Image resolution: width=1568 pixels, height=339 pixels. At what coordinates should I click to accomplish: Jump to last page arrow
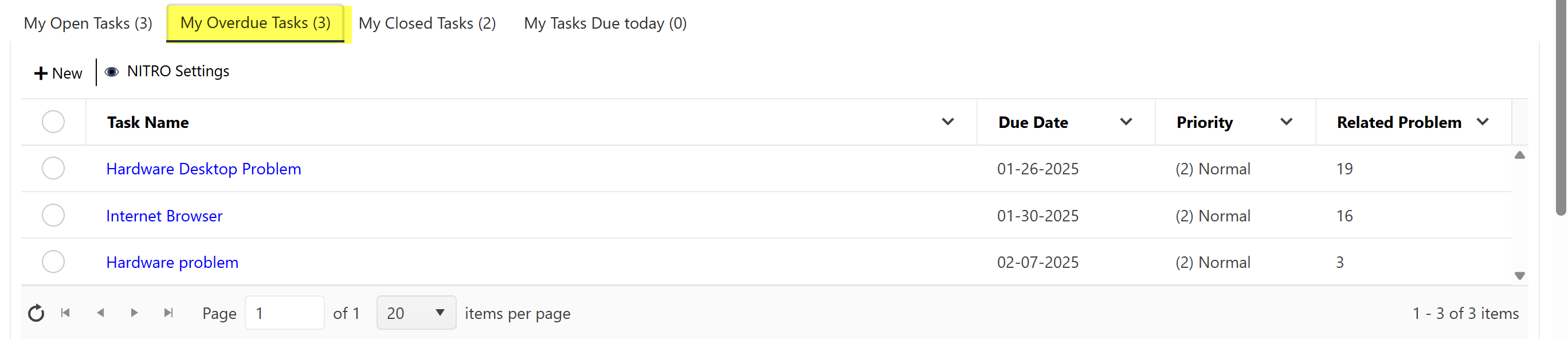pos(168,313)
